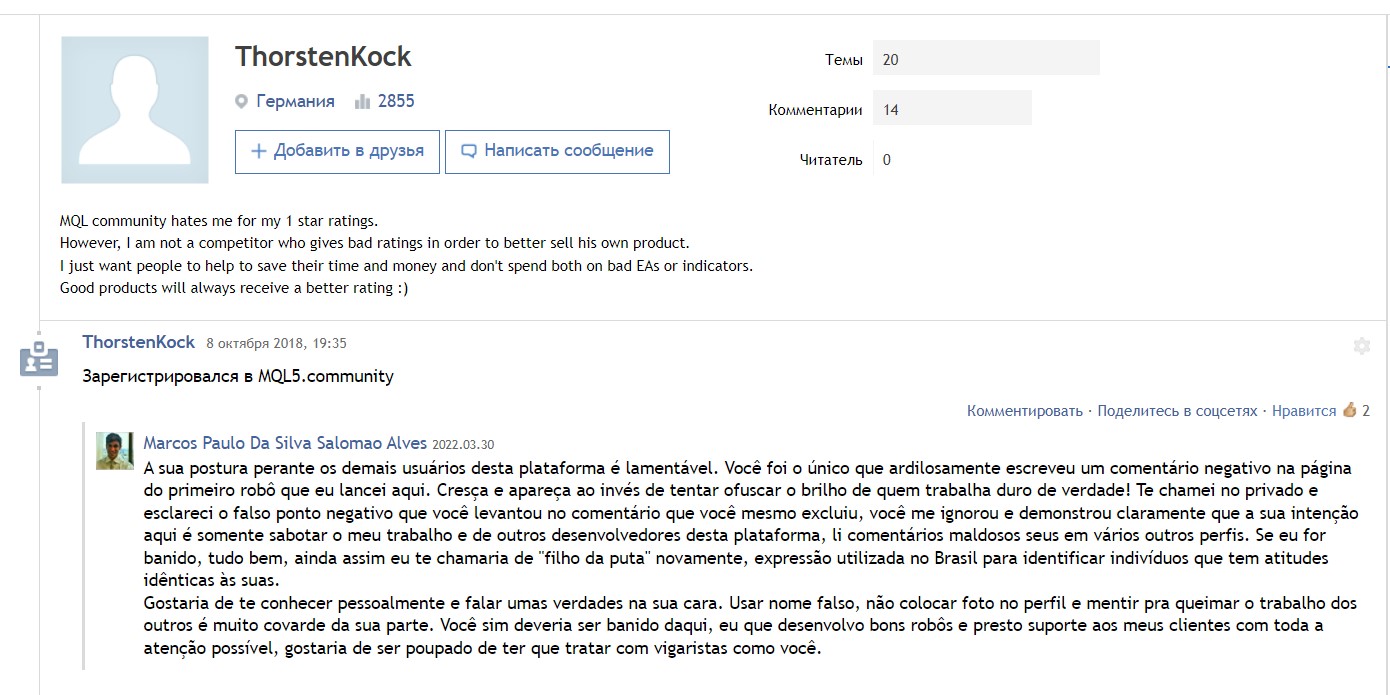Image resolution: width=1390 pixels, height=695 pixels.
Task: Click the ThorstenKock profile name heading
Action: pos(323,56)
